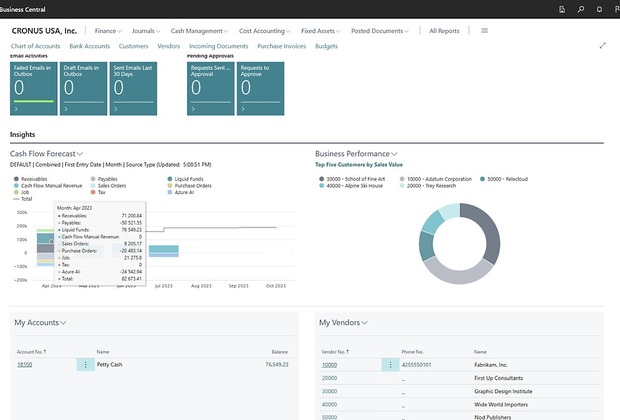The image size is (620, 420).
Task: Toggle Job legend item
Action: (21, 192)
